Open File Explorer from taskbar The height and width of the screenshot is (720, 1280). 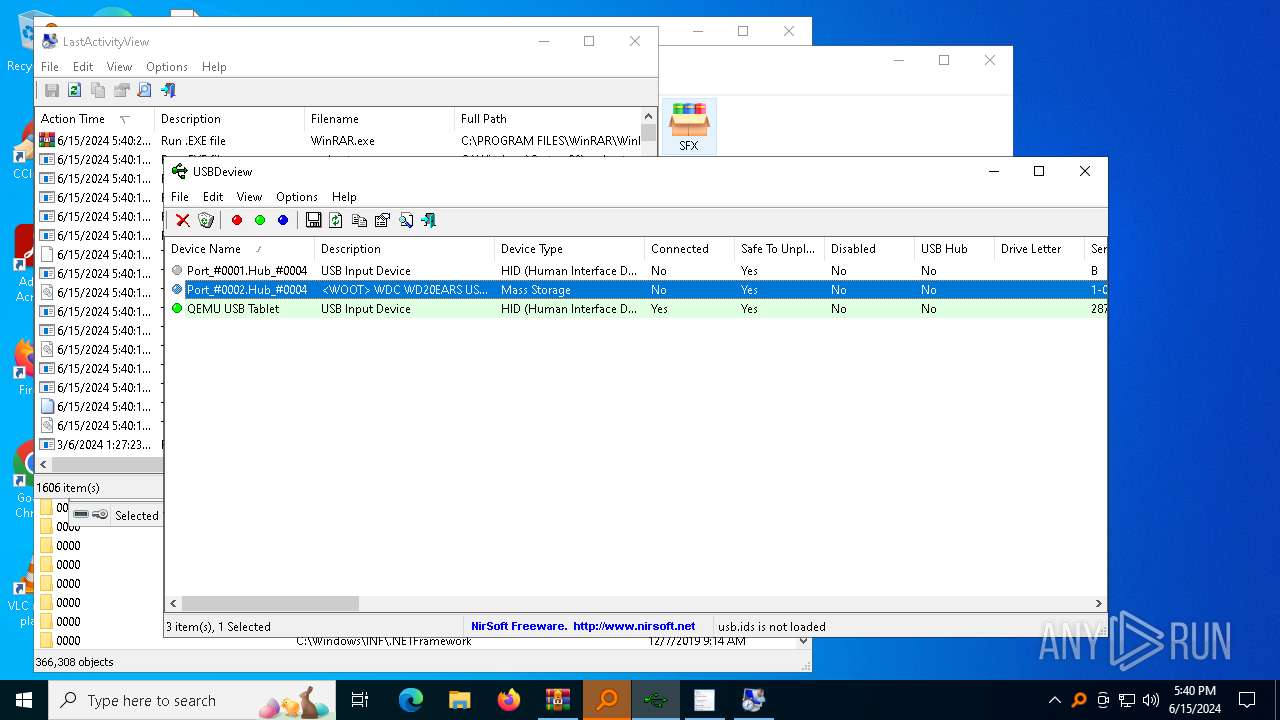[x=460, y=700]
